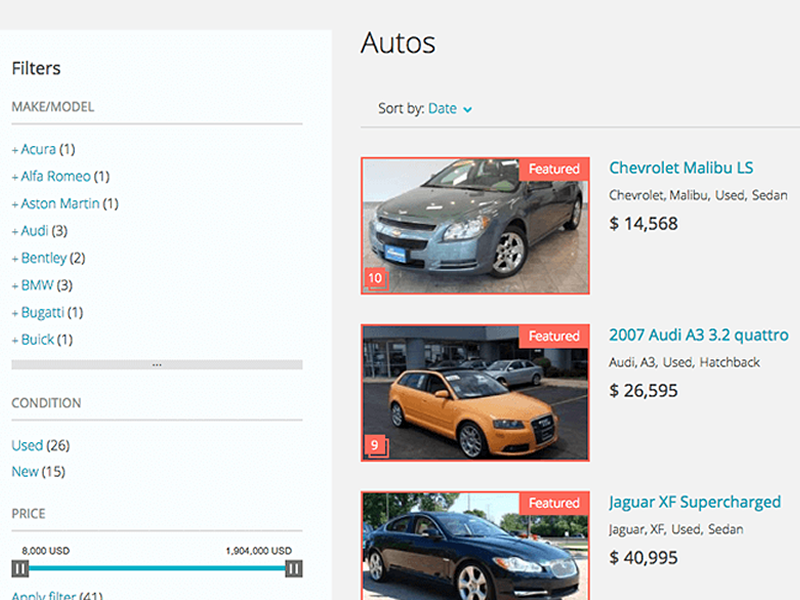Select the BMW make filter
Viewport: 800px width, 600px height.
(x=36, y=285)
